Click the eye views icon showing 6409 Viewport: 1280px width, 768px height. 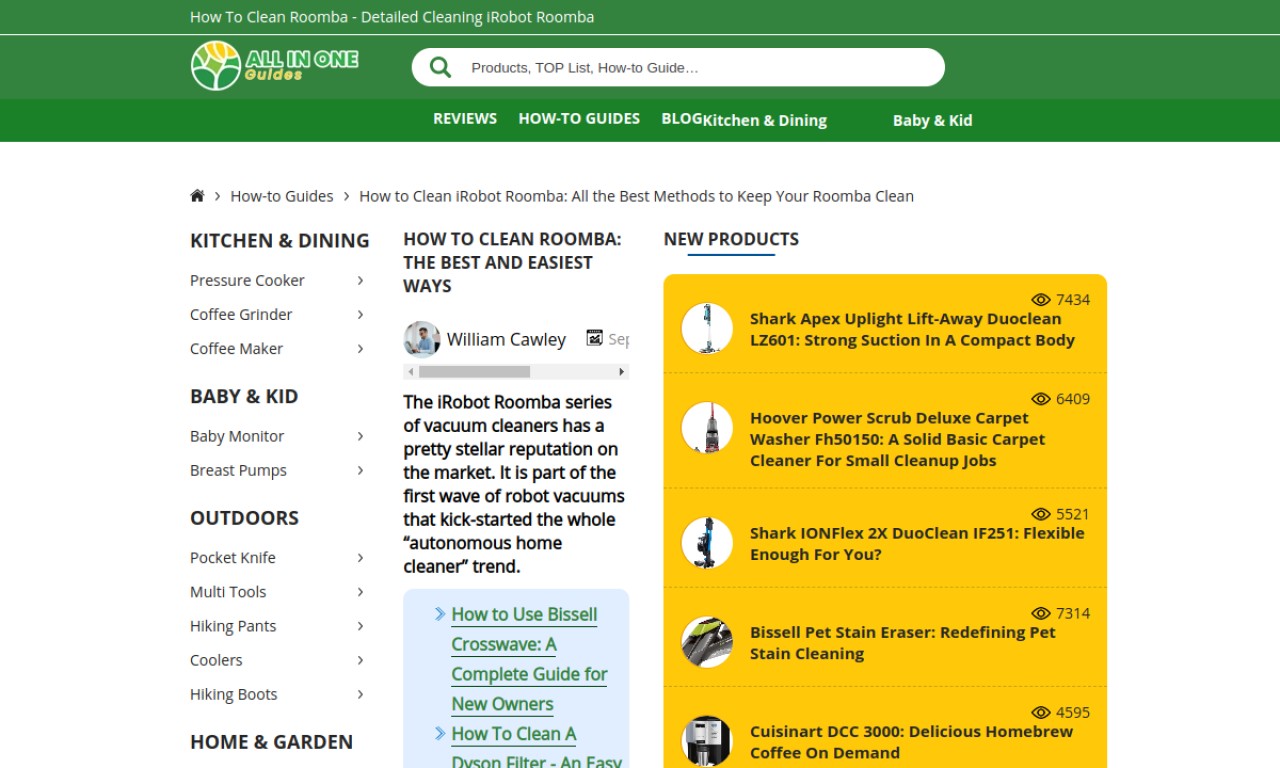click(1041, 399)
